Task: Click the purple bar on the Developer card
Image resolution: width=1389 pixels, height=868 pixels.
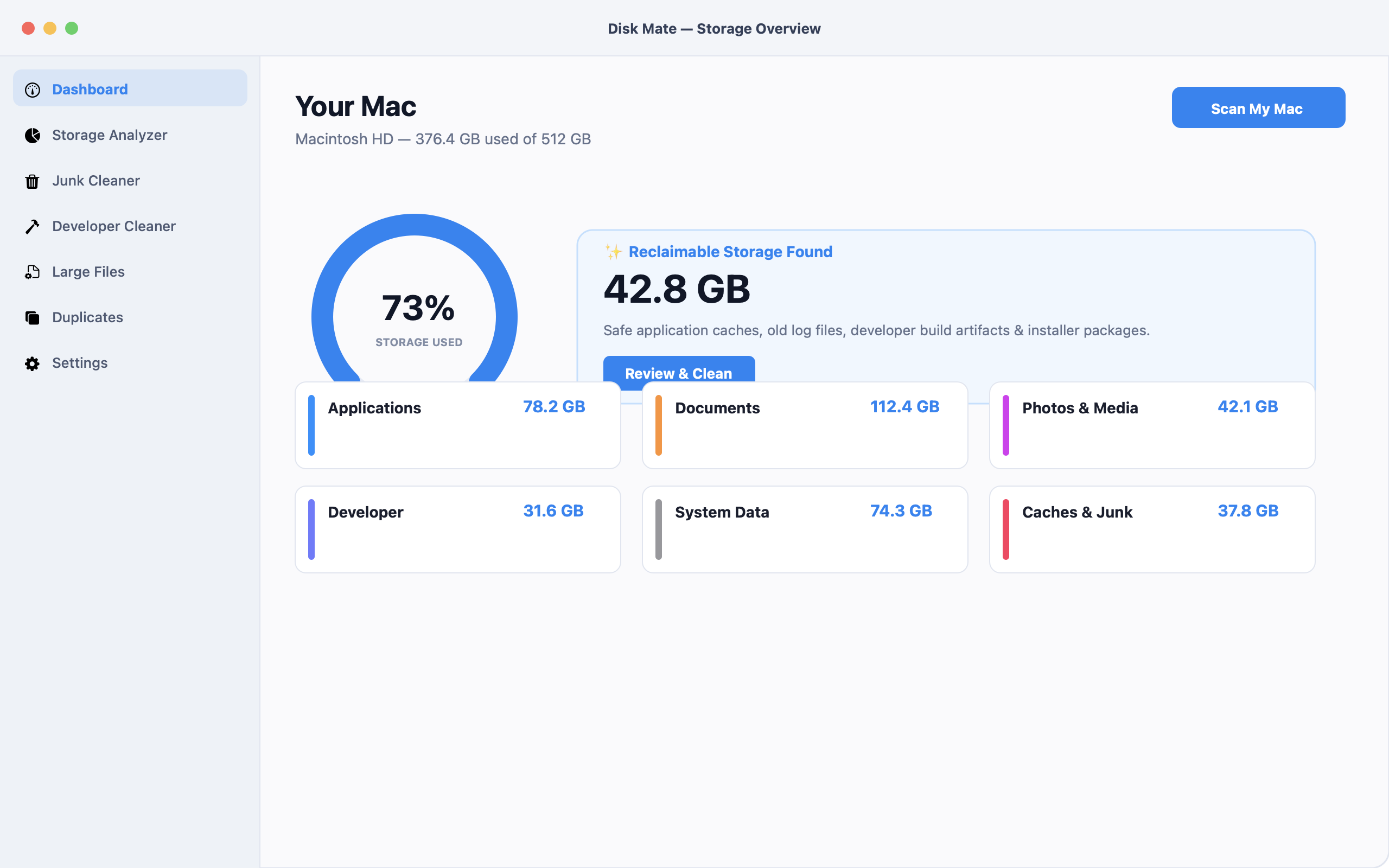Action: 311,529
